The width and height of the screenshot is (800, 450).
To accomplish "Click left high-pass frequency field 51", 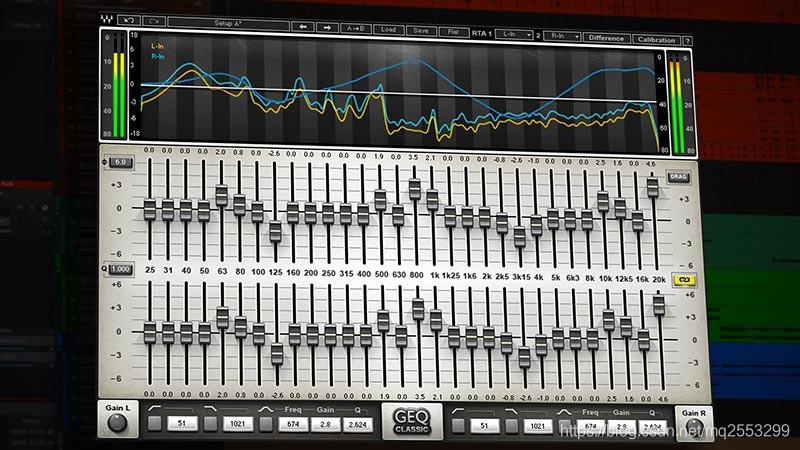I will click(x=182, y=423).
